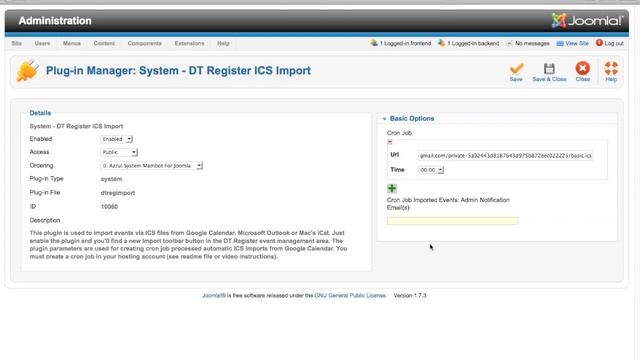The height and width of the screenshot is (360, 640).
Task: Click the No messages text
Action: tap(532, 43)
